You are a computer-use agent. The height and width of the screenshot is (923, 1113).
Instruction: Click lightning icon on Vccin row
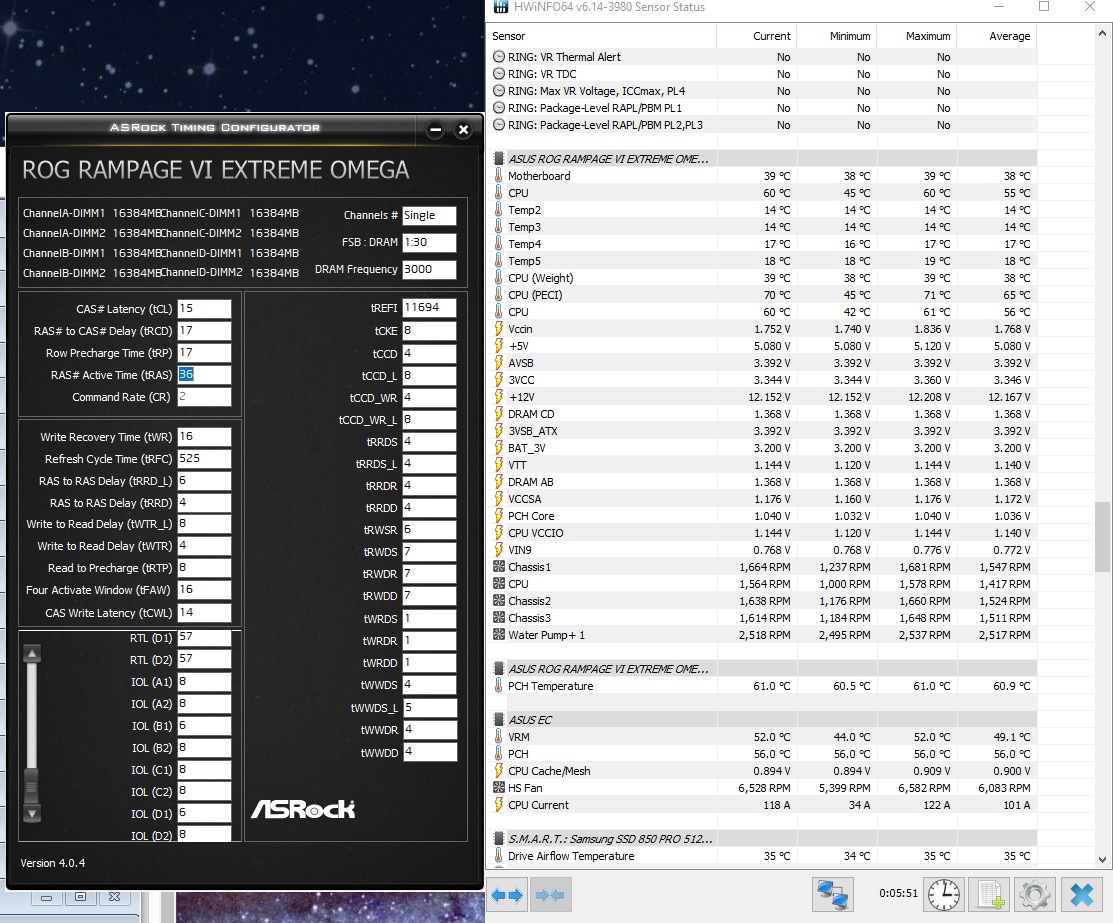tap(498, 329)
